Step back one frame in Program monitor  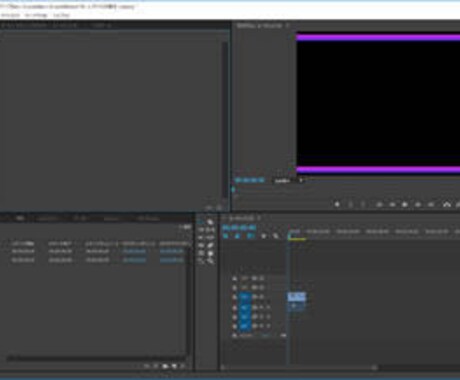[392, 204]
